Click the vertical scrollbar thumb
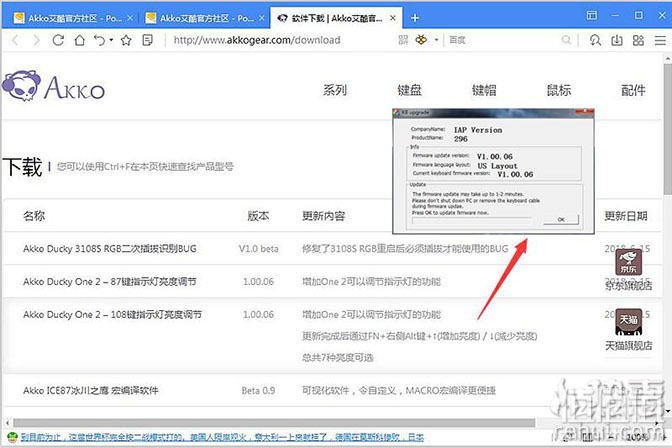 (668, 129)
